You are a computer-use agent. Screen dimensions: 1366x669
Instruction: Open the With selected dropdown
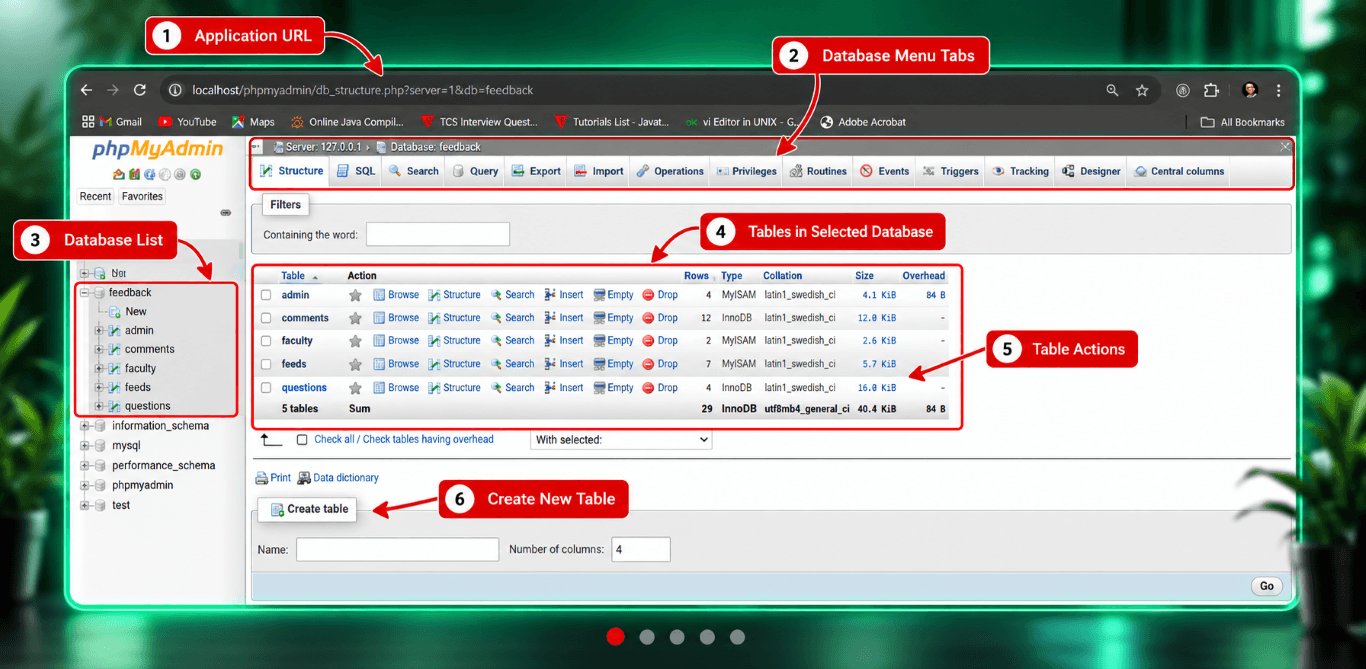[621, 440]
